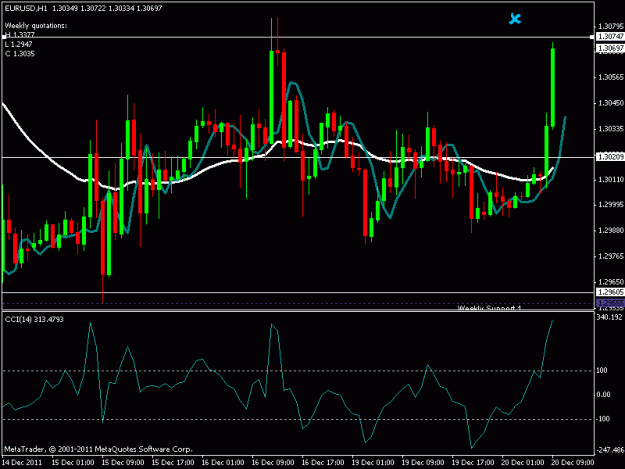Click the 16 Dec 01:00 time label
The width and height of the screenshot is (625, 469).
tap(223, 463)
